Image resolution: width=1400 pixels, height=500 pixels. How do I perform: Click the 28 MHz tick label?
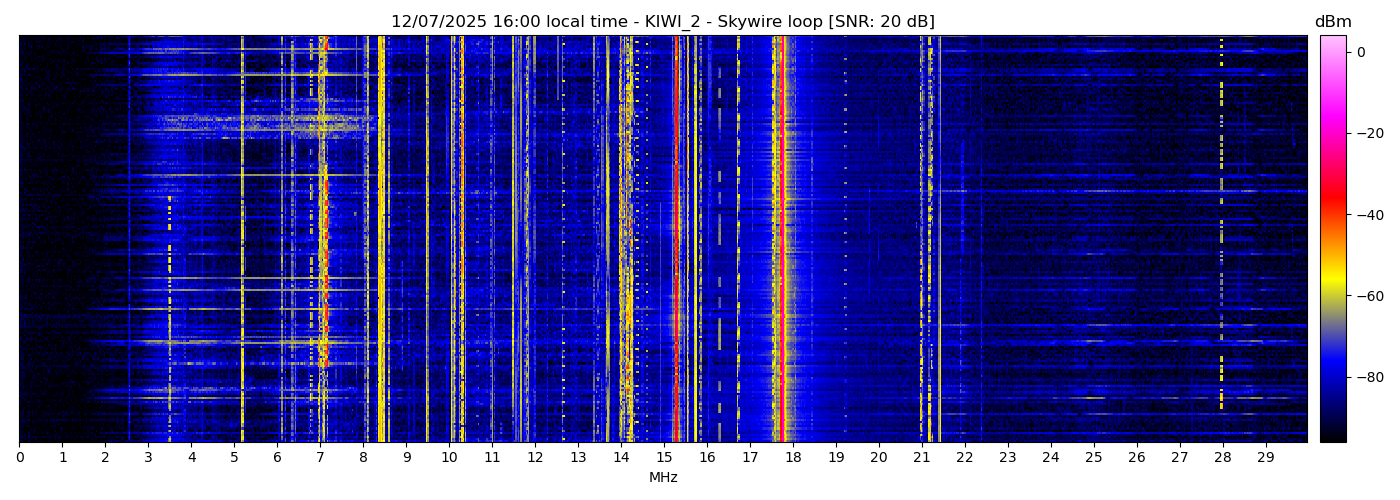pyautogui.click(x=1222, y=458)
